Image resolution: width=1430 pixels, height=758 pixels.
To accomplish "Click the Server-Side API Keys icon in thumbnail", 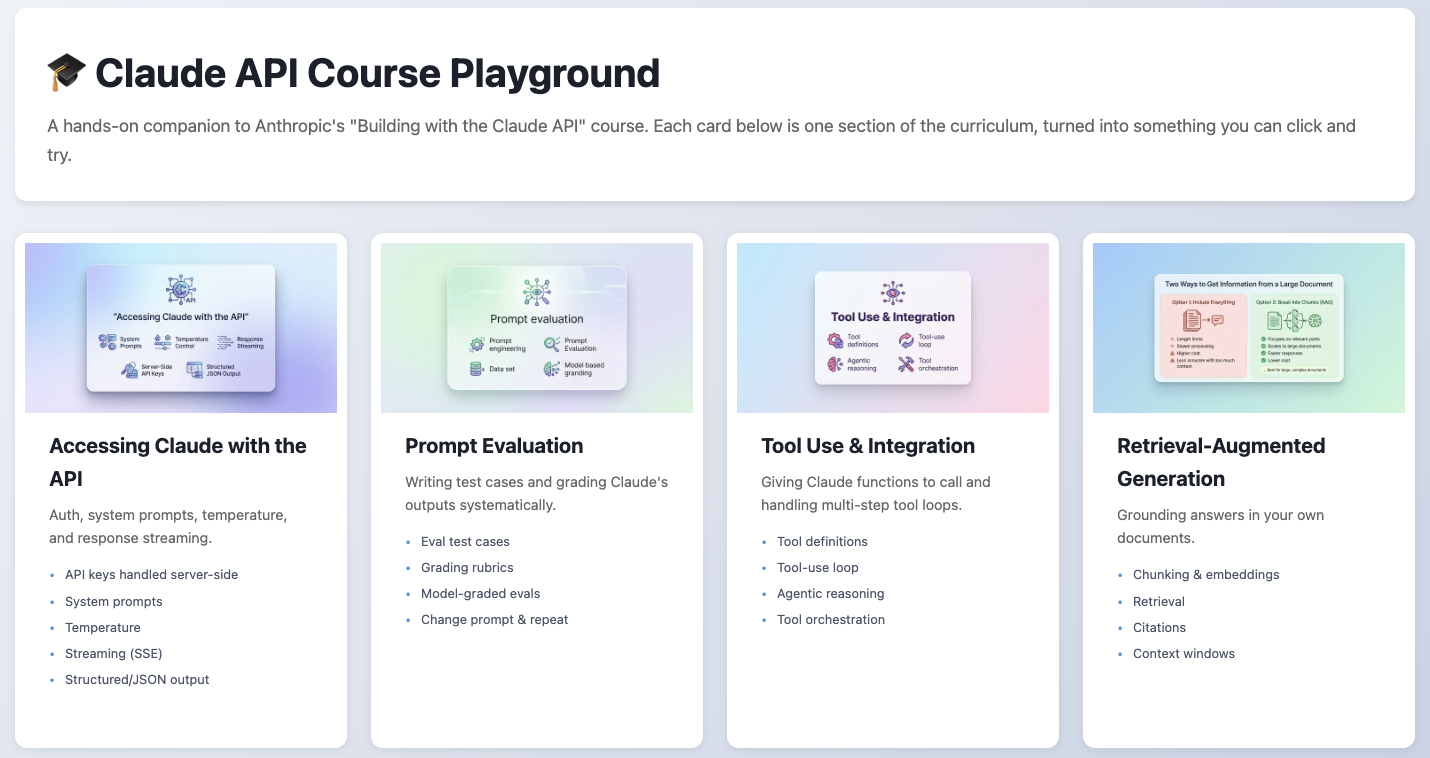I will (x=130, y=370).
